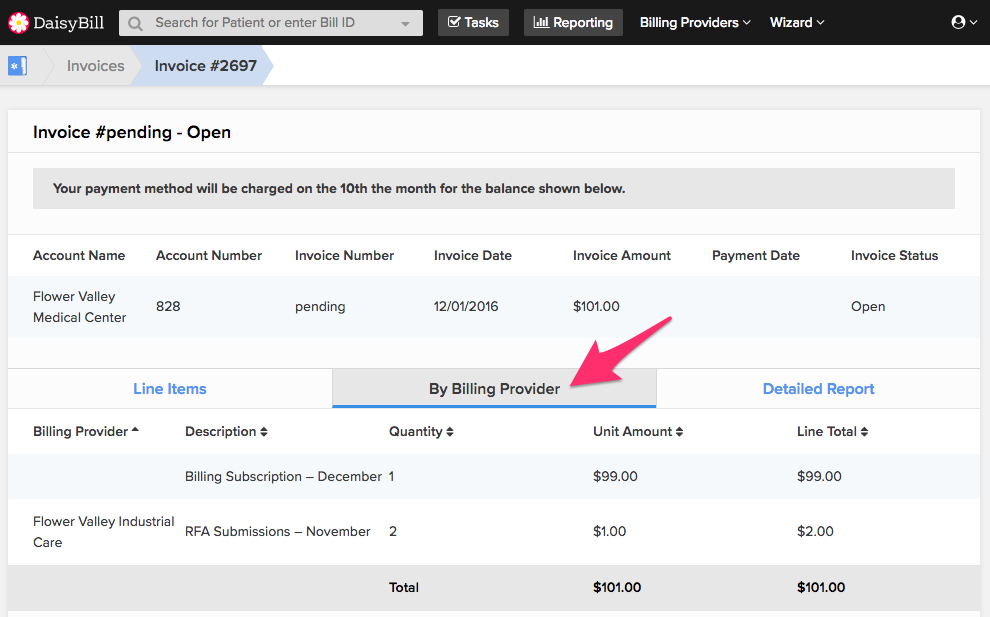Click the invoice amount $101.00 in summary row
This screenshot has width=990, height=617.
click(596, 306)
